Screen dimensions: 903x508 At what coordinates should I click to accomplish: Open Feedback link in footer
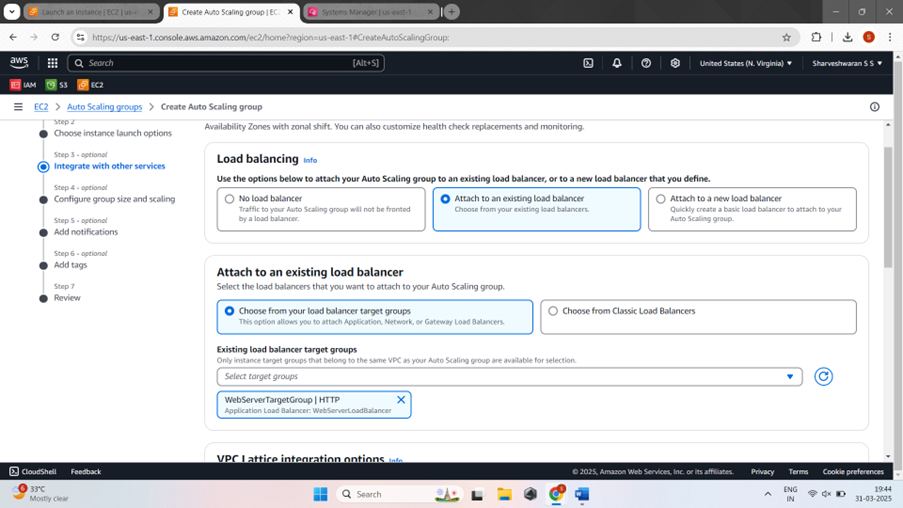[86, 471]
